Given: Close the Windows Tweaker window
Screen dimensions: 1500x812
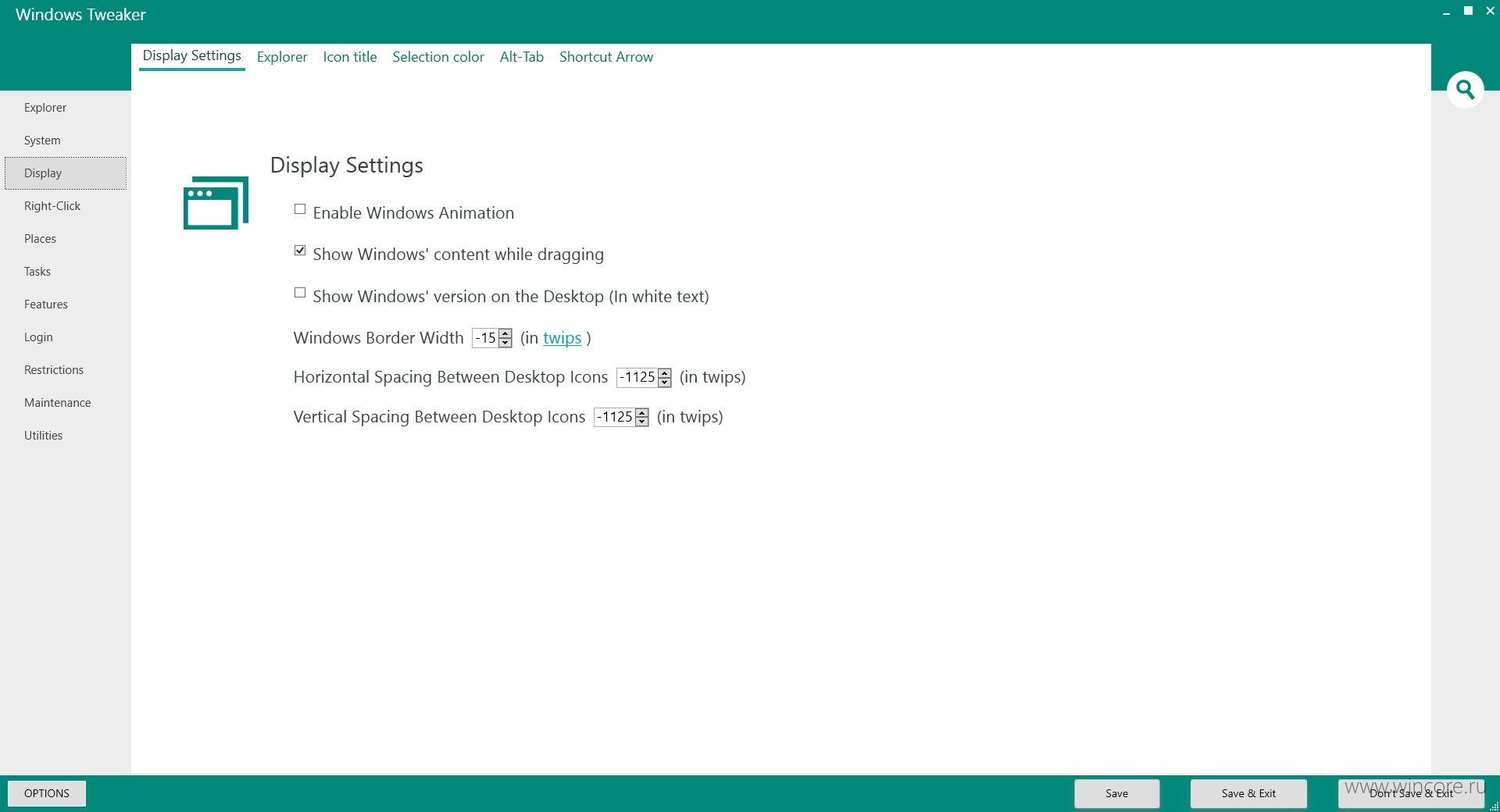Looking at the screenshot, I should [x=1490, y=11].
